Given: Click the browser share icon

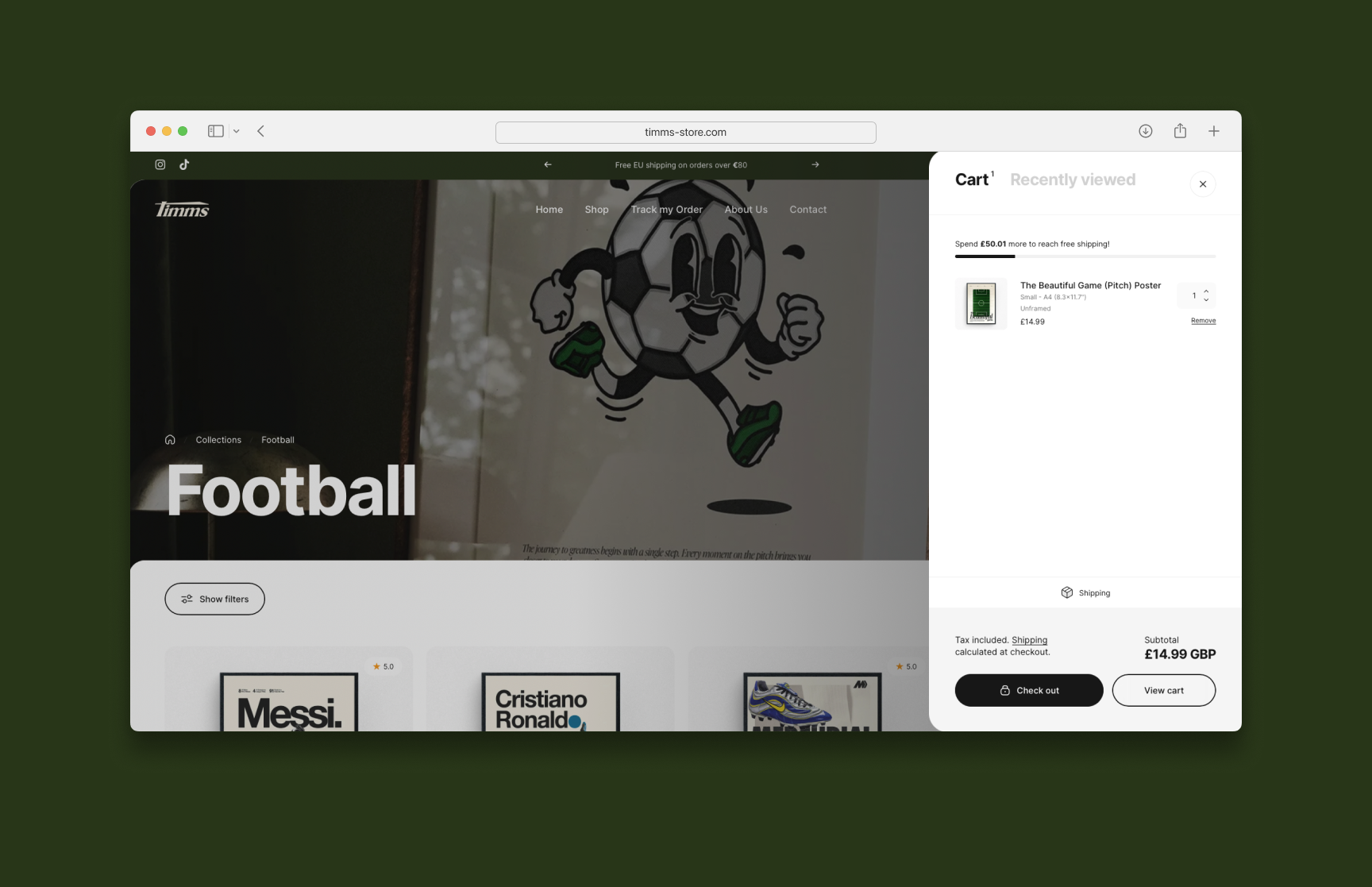Looking at the screenshot, I should point(1181,131).
